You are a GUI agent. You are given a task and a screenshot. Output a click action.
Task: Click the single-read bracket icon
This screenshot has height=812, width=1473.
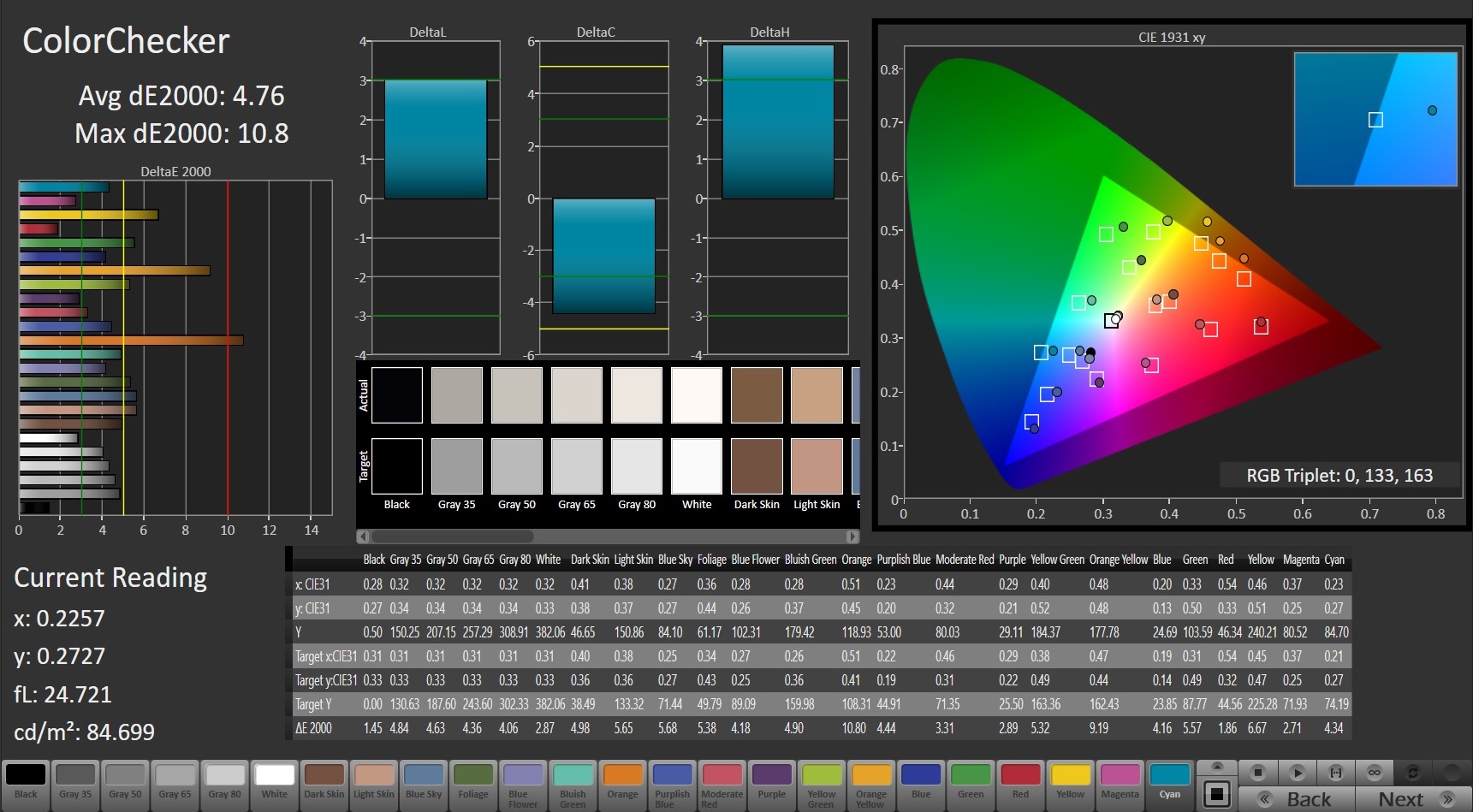pyautogui.click(x=1335, y=773)
